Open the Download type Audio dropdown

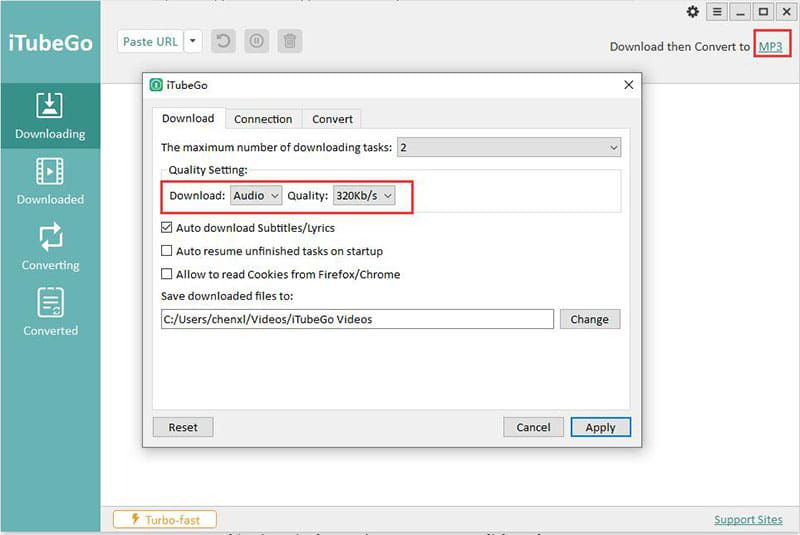point(256,195)
